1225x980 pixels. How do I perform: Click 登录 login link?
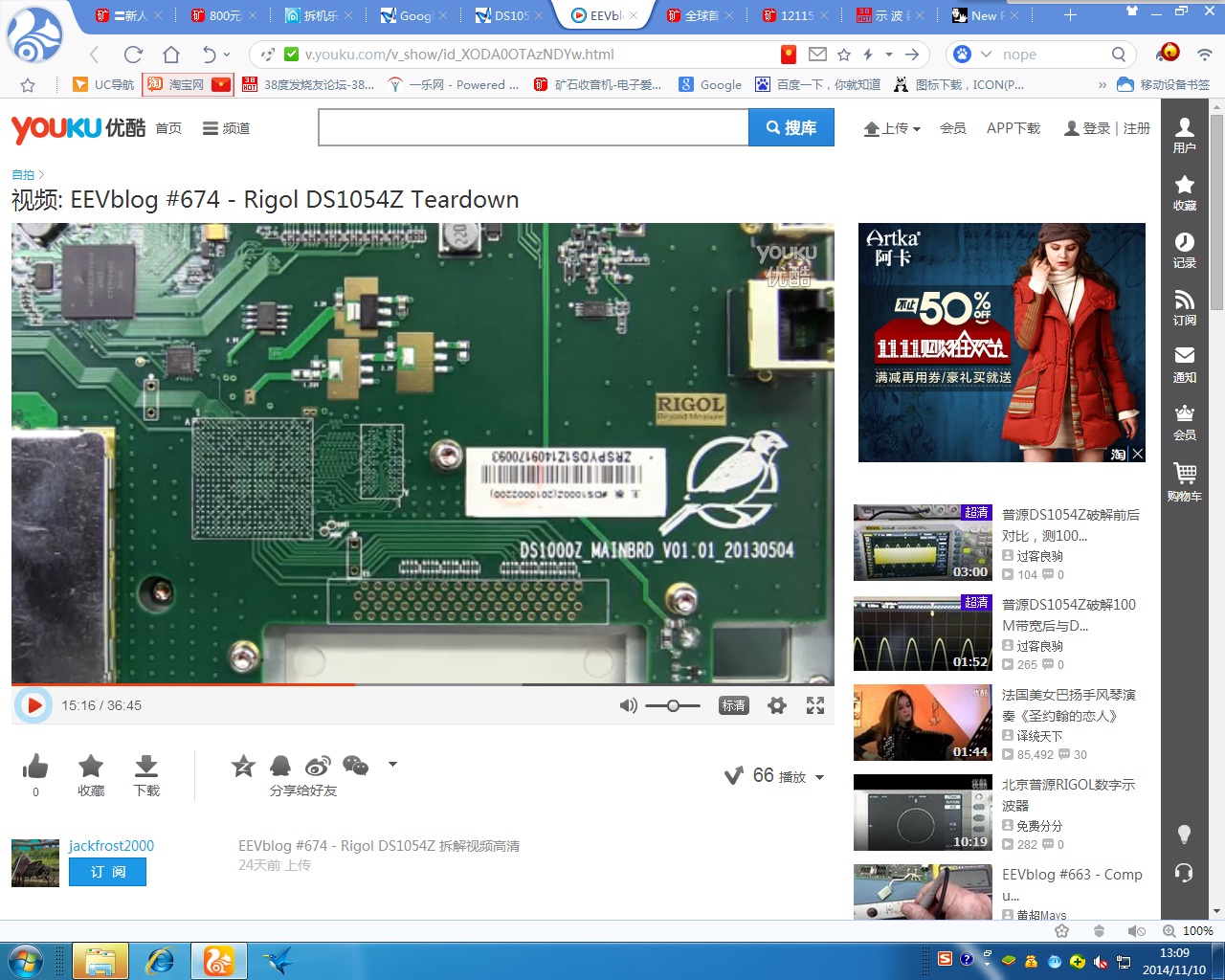tap(1097, 128)
